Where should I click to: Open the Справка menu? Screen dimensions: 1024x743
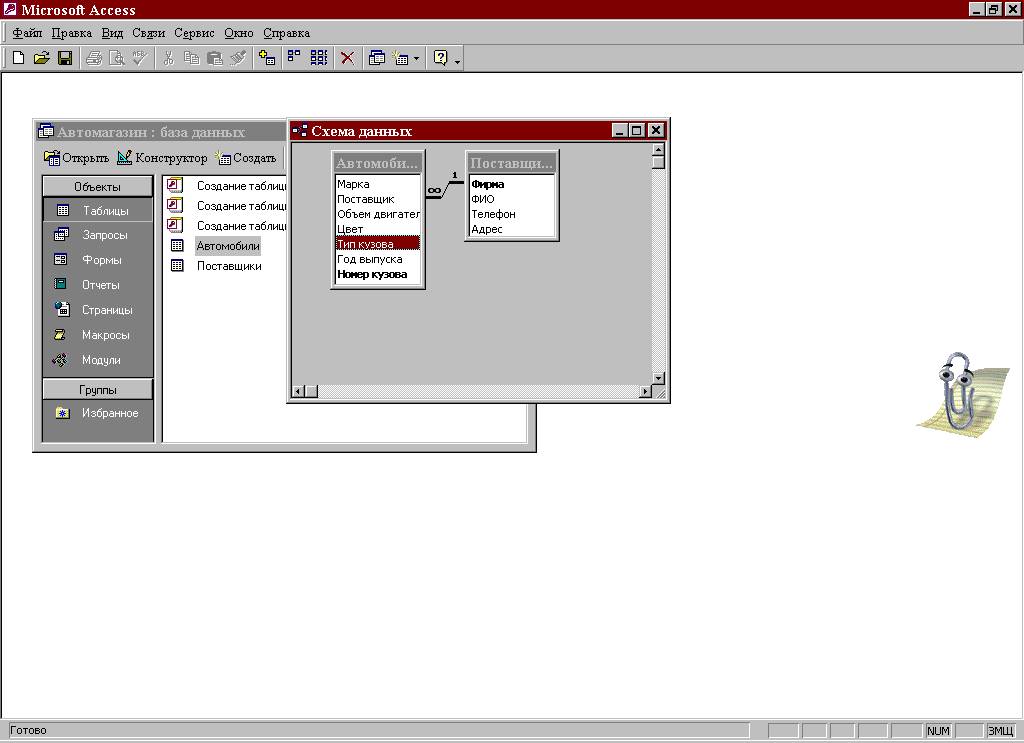[286, 33]
